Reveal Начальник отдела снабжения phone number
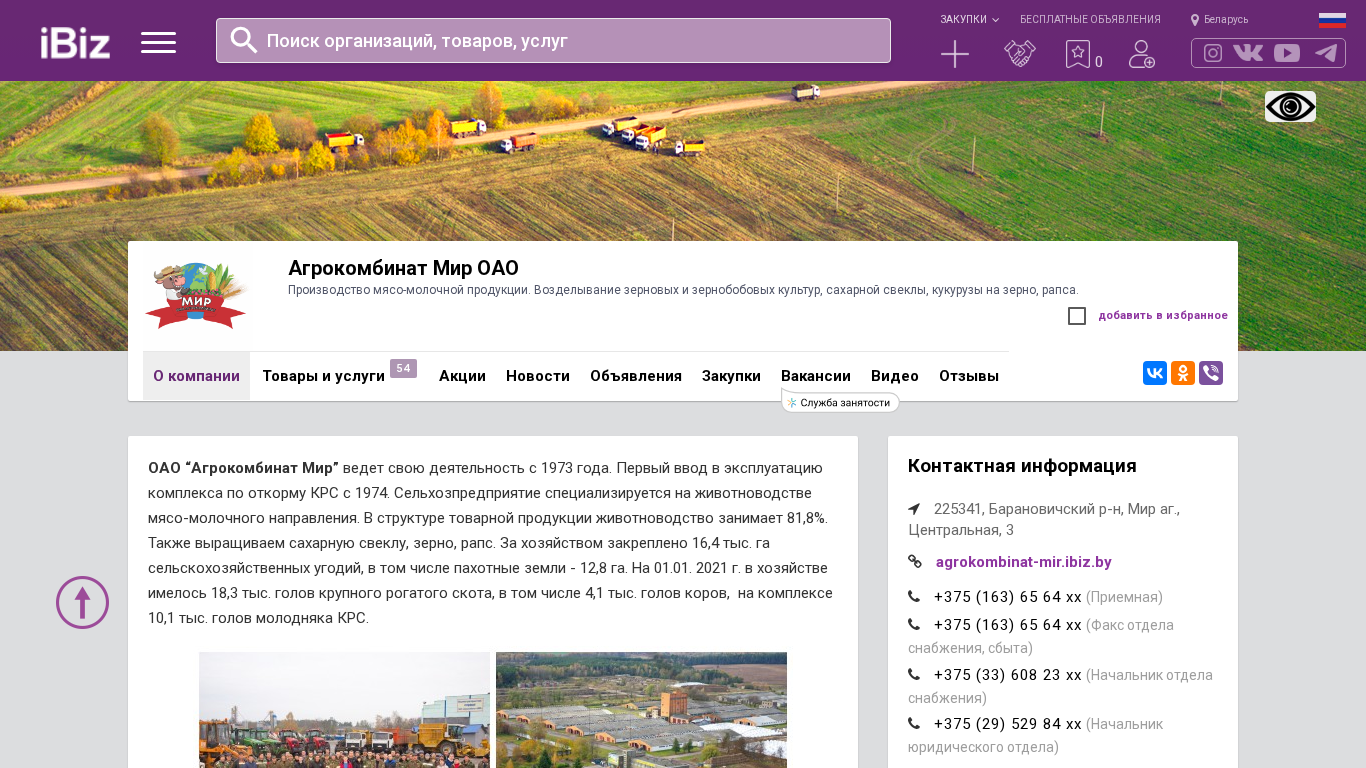Screen dimensions: 1366x768 point(1008,675)
